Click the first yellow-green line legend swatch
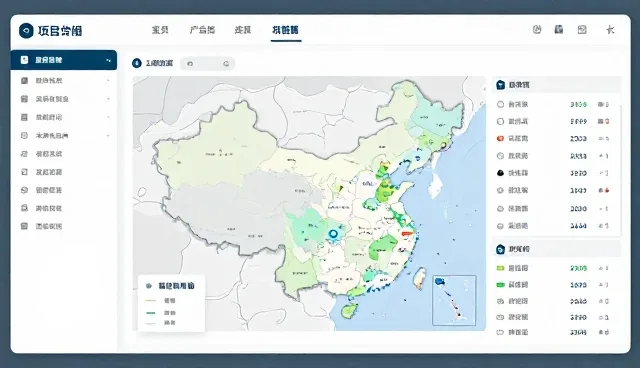The image size is (640, 368). click(151, 301)
